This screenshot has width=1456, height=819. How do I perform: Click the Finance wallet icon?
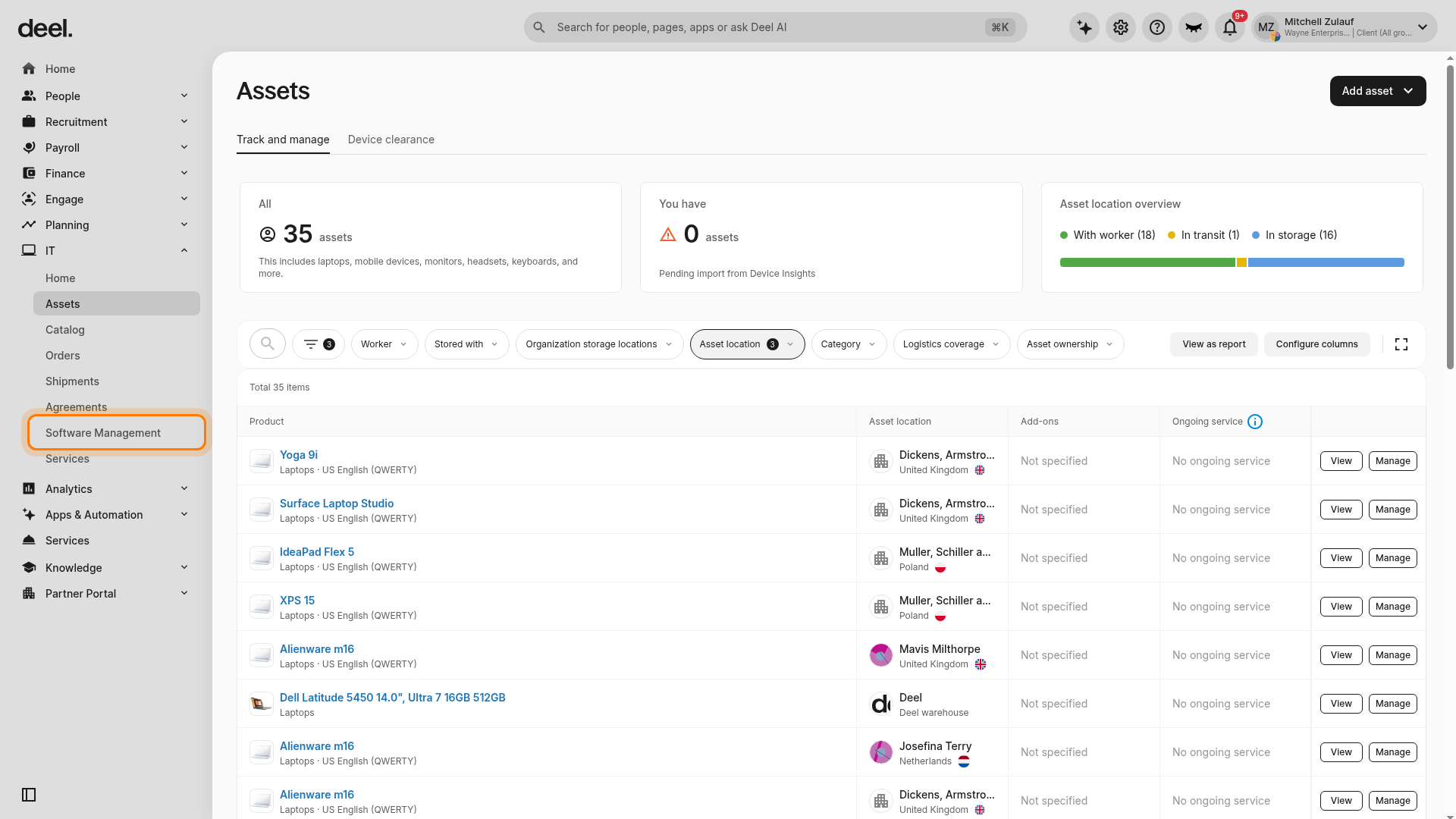click(29, 173)
